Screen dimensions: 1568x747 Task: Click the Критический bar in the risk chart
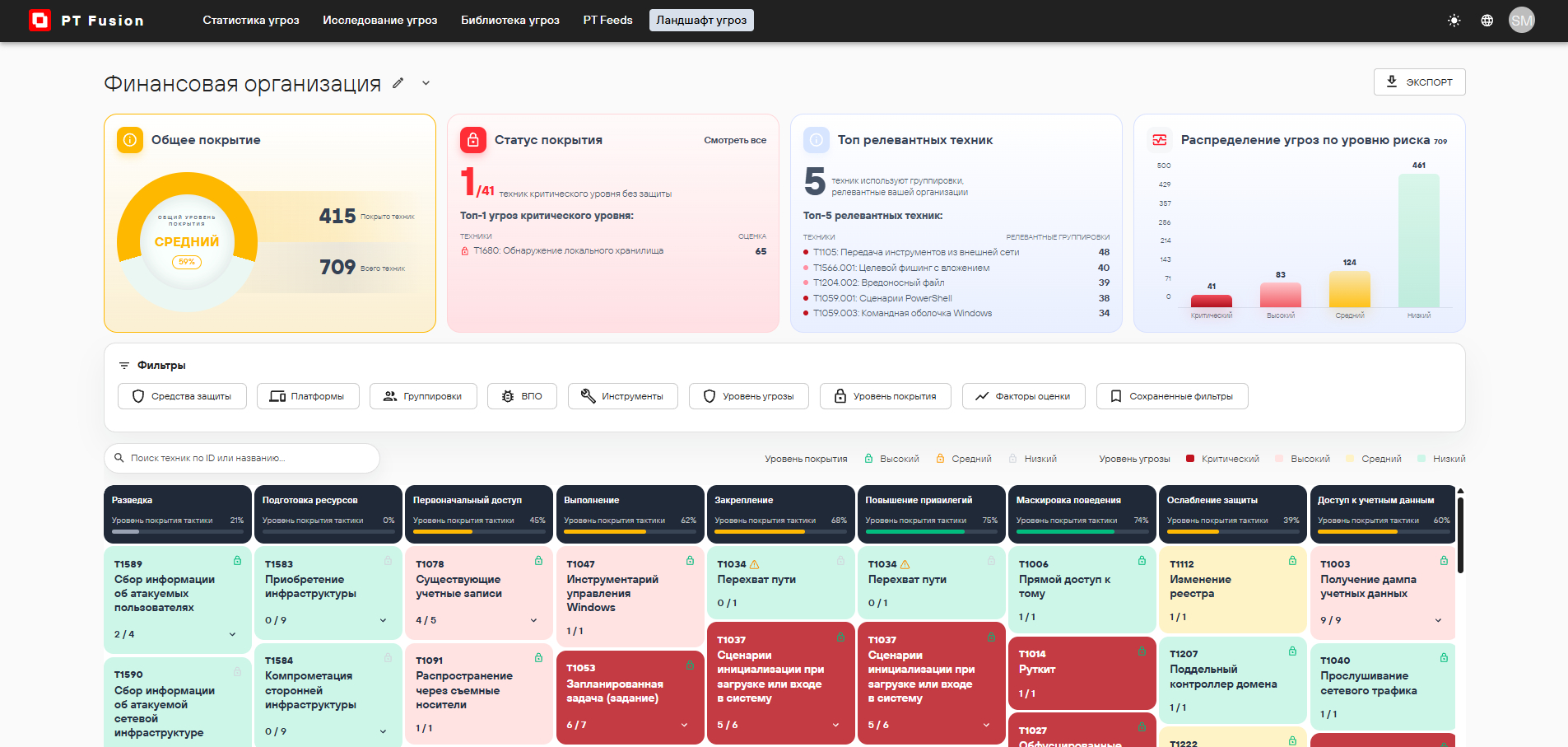click(1212, 301)
